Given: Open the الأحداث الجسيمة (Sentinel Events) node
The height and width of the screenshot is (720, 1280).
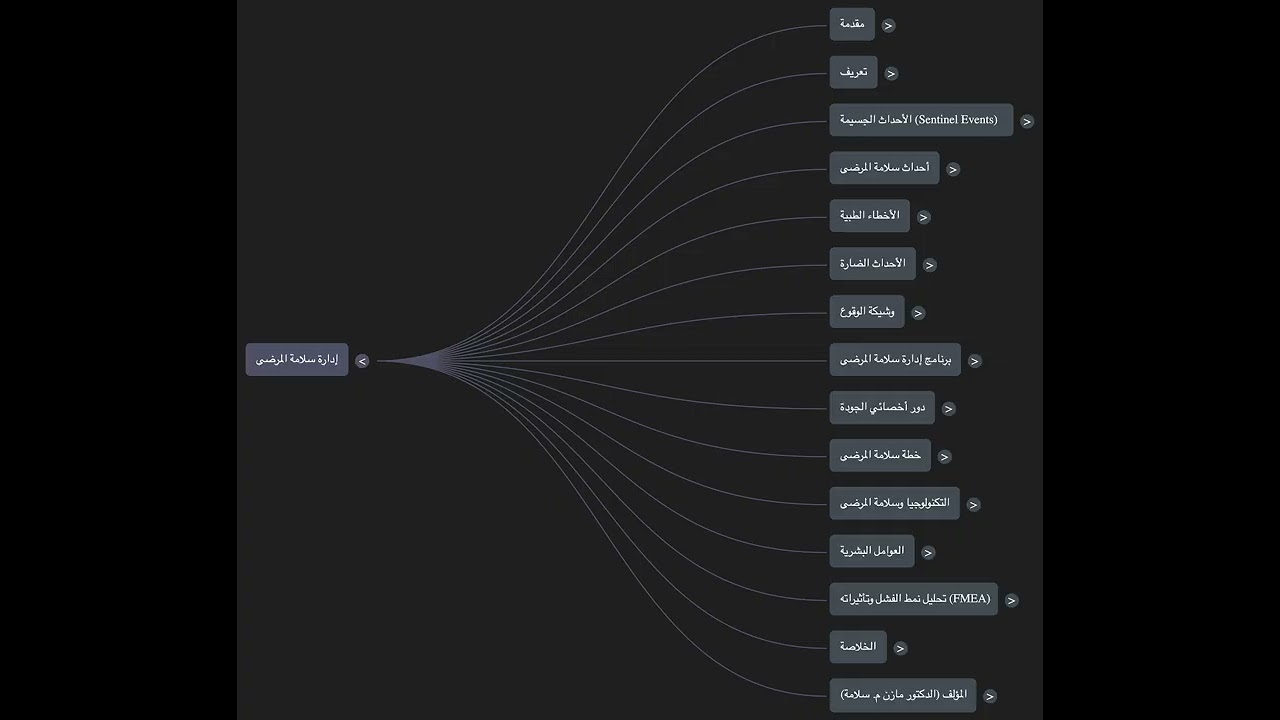Looking at the screenshot, I should (x=921, y=120).
